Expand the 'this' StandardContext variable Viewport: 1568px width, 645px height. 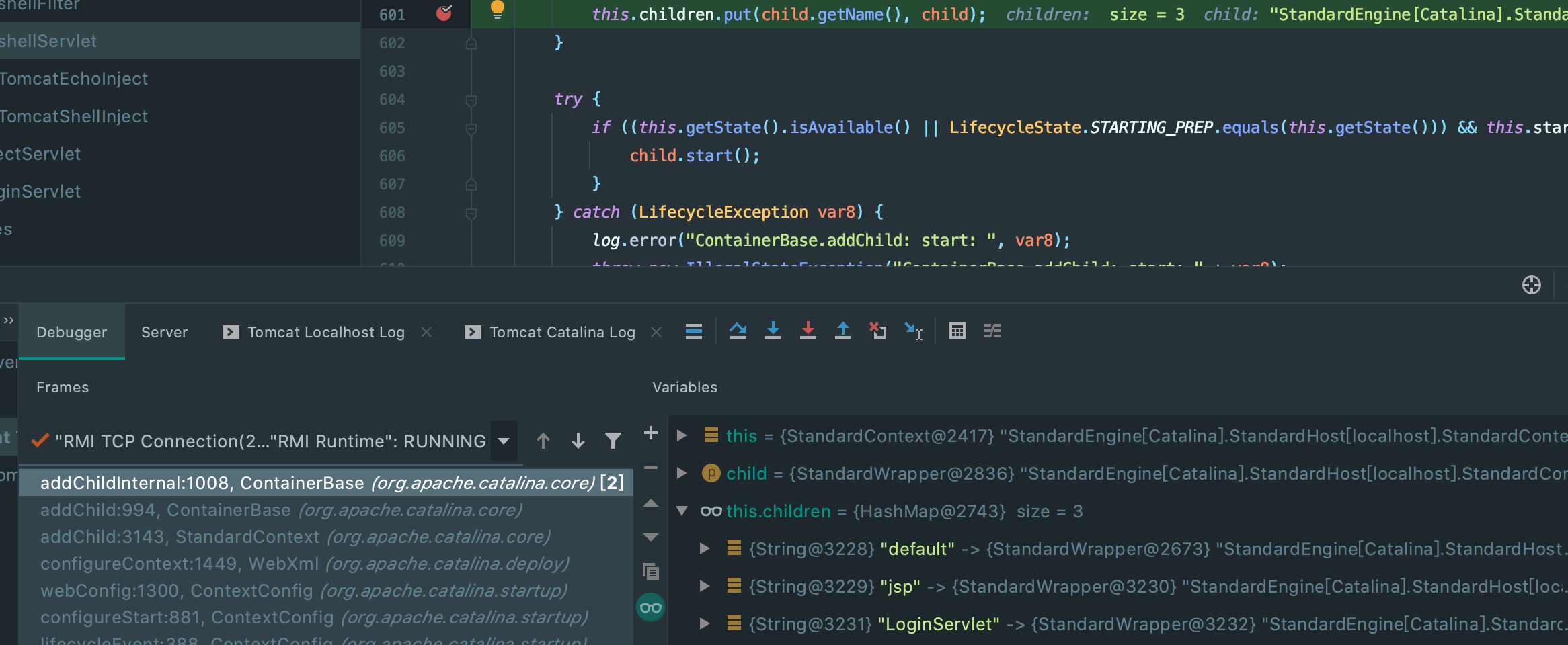click(682, 436)
